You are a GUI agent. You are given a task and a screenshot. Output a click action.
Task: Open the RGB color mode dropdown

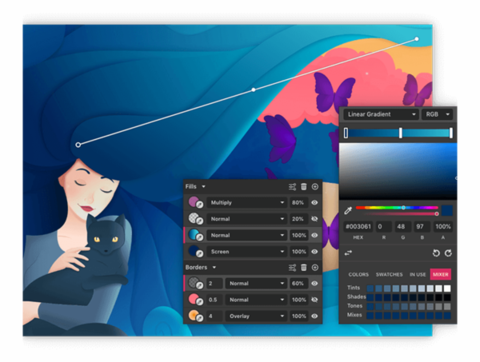point(437,114)
